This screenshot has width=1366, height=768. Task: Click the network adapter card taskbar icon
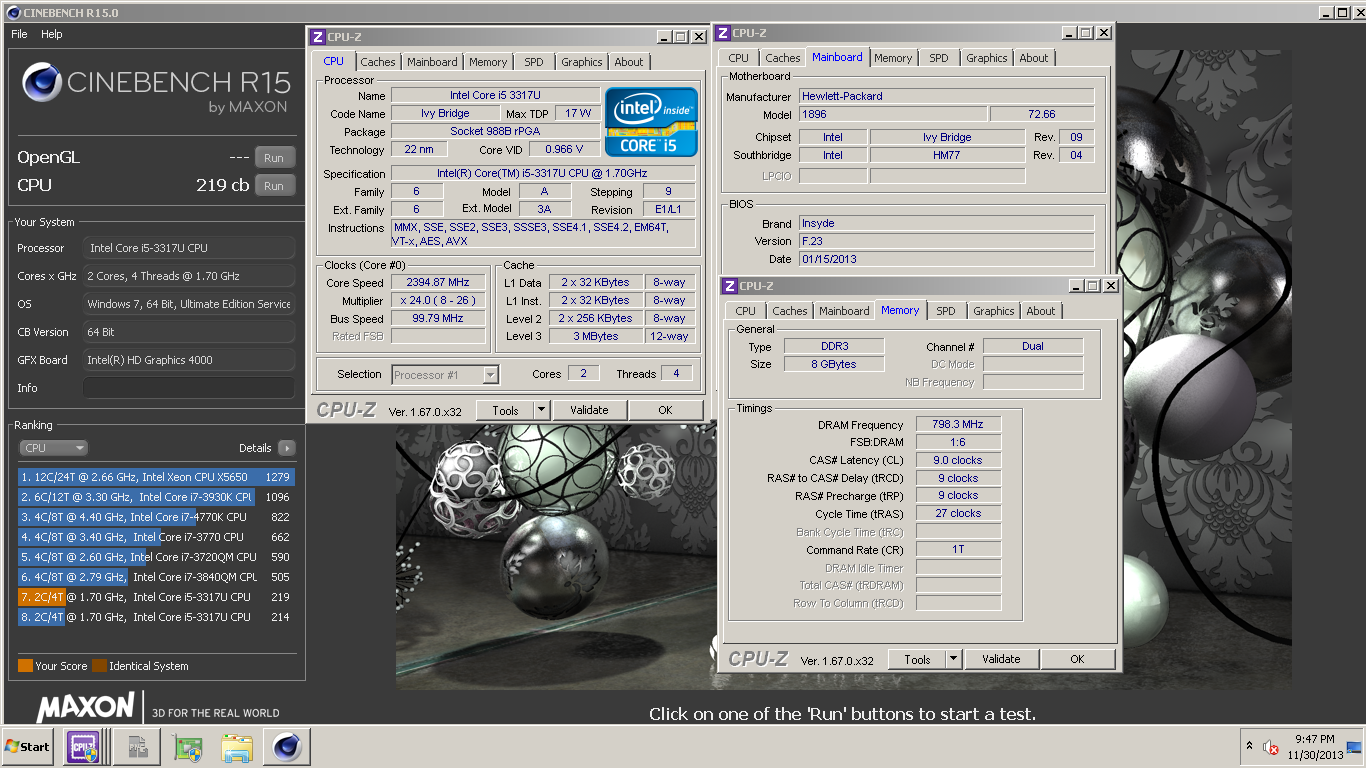coord(187,747)
